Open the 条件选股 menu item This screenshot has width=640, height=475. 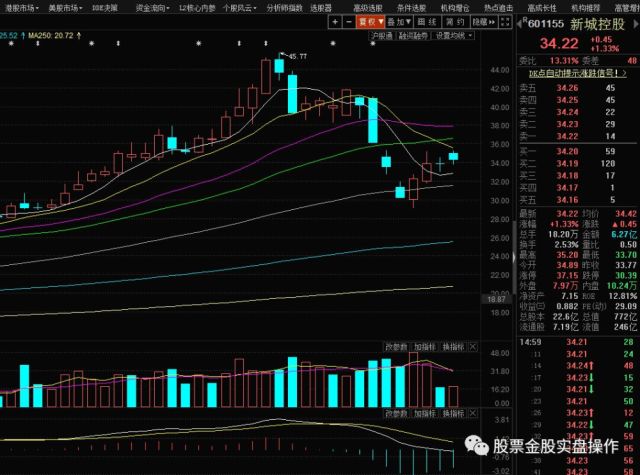click(411, 8)
